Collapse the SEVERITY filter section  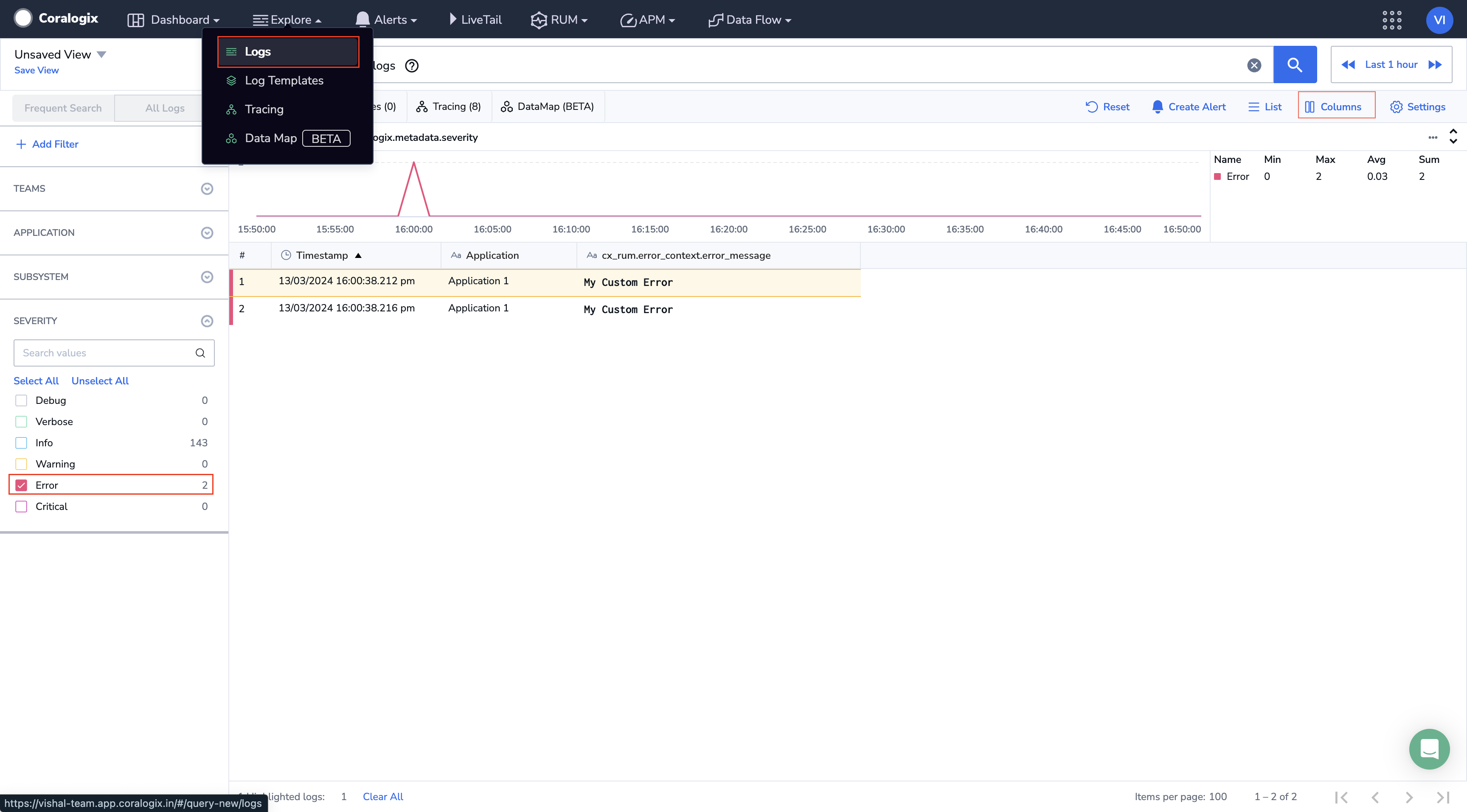tap(207, 321)
